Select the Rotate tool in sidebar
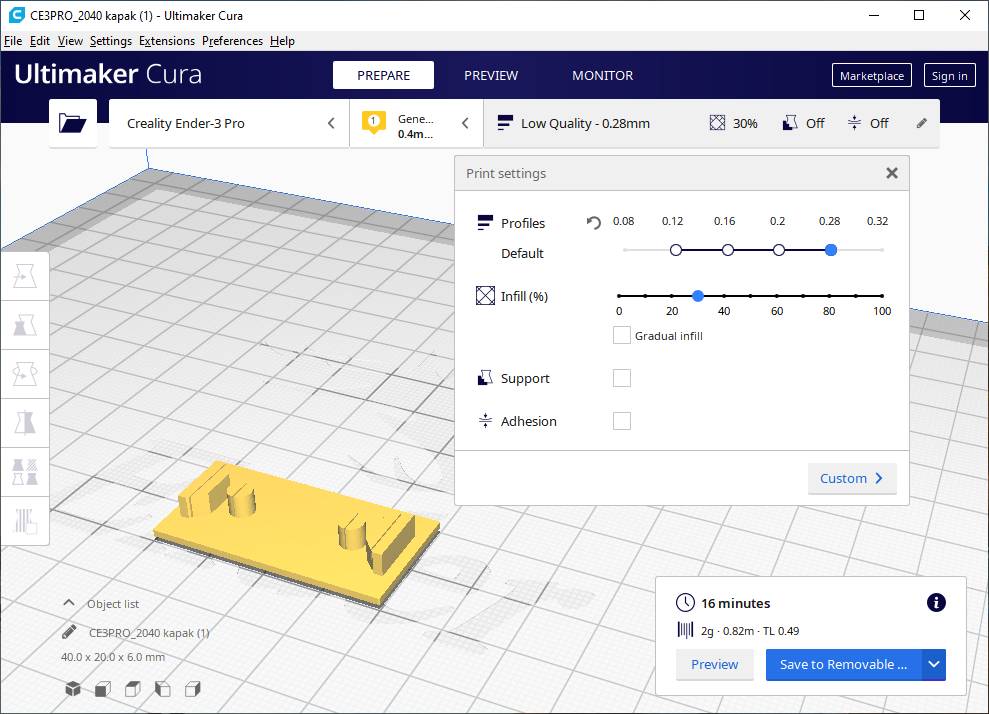The image size is (989, 714). 25,374
